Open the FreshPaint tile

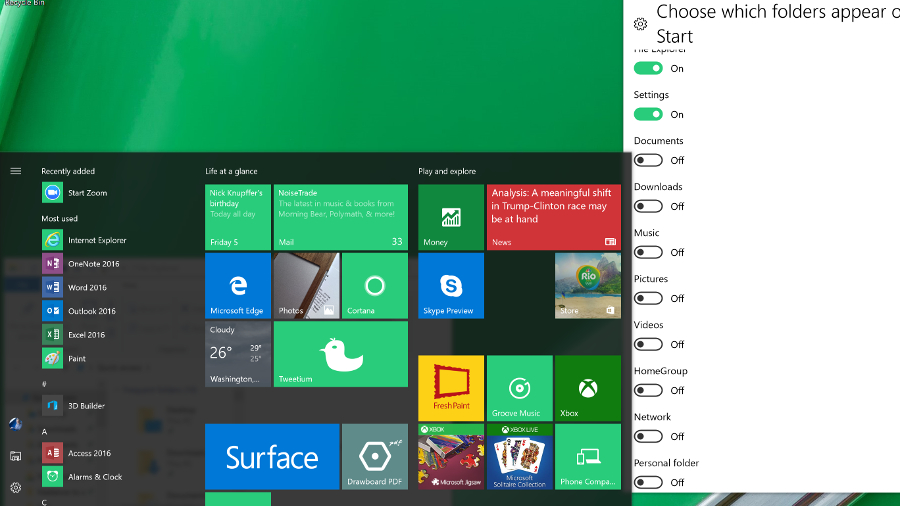tap(451, 388)
